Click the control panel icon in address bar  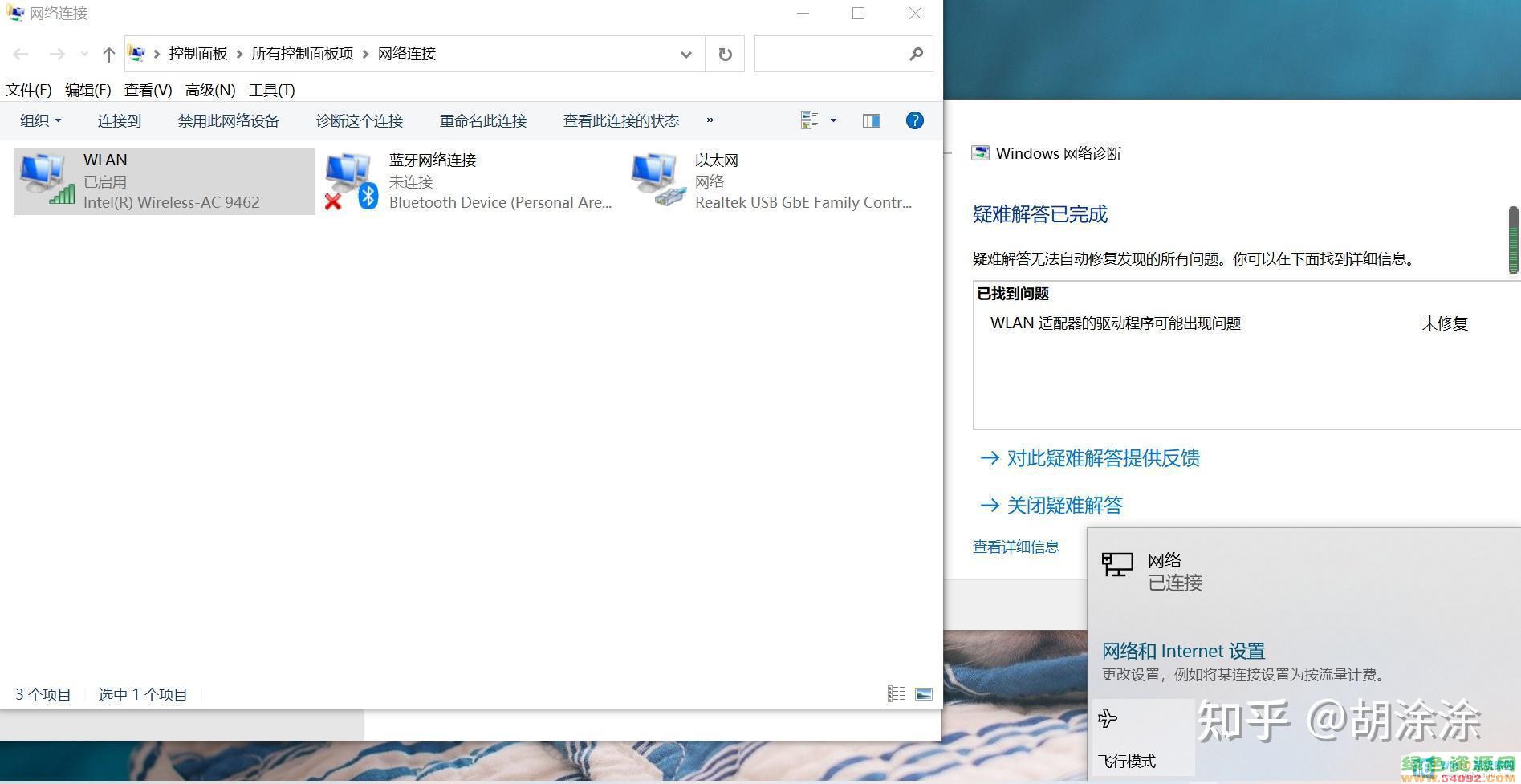tap(137, 54)
